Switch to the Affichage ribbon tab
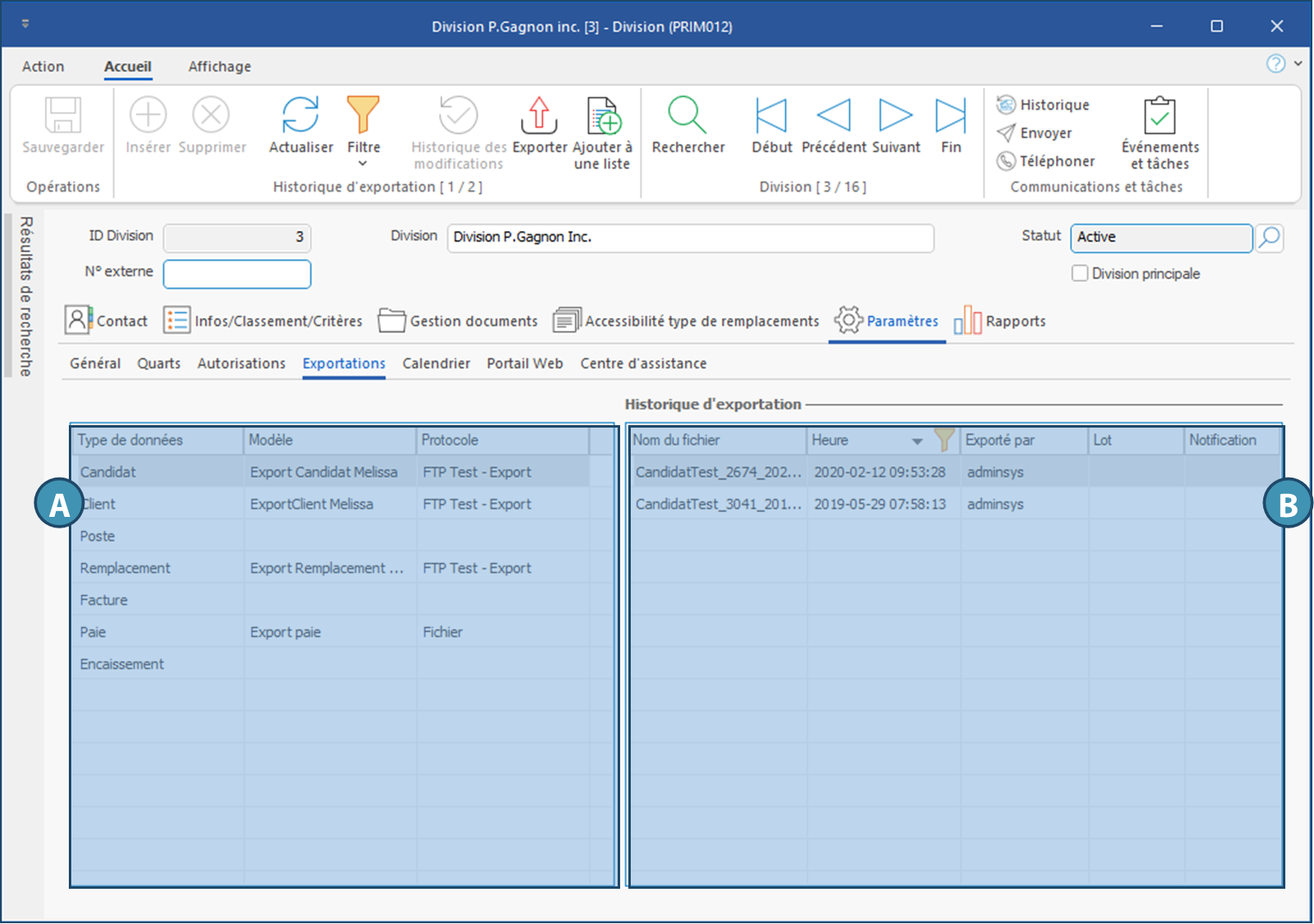Screen dimensions: 1314x924 pos(220,66)
